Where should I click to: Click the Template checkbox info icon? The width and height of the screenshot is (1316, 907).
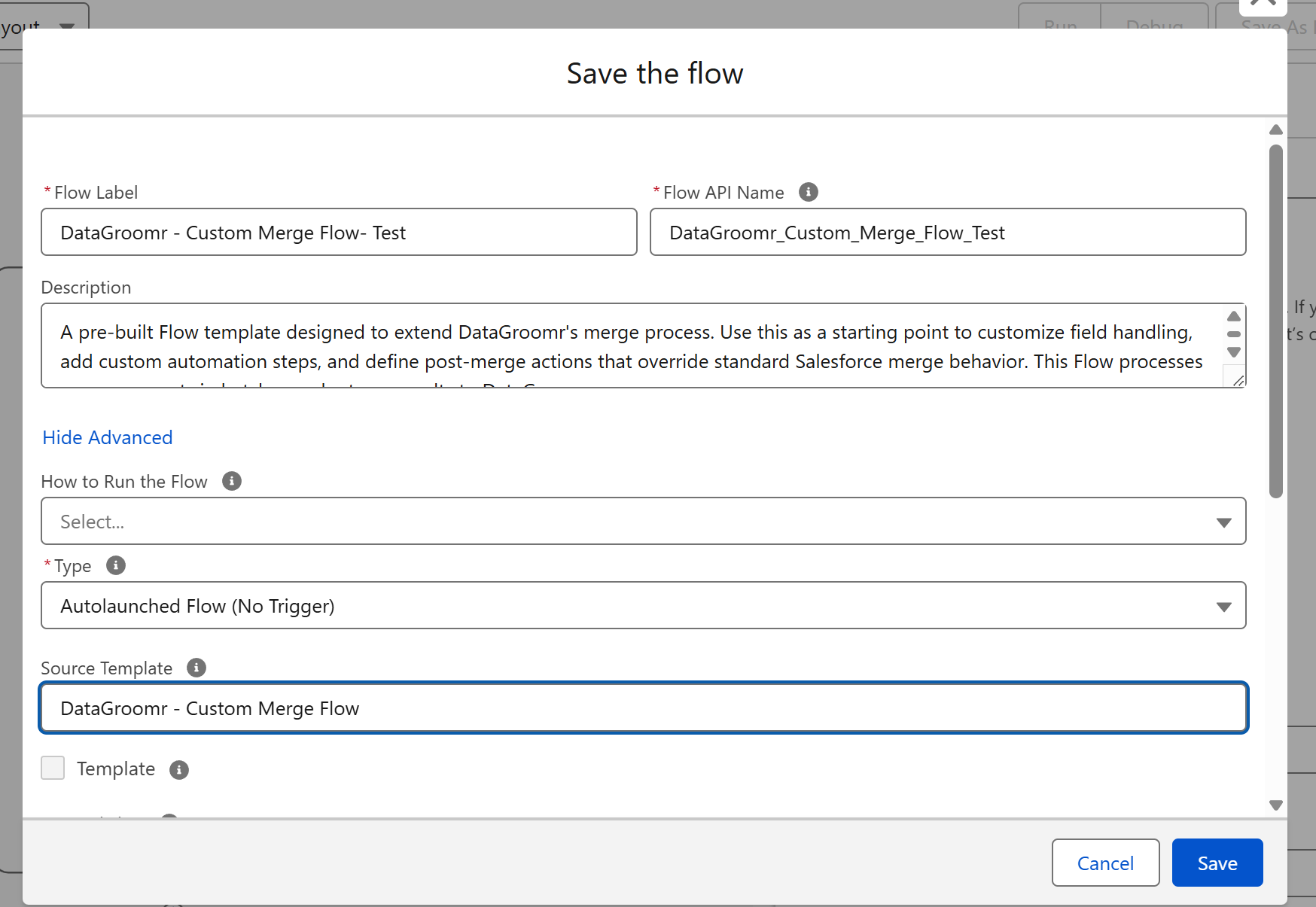point(179,769)
